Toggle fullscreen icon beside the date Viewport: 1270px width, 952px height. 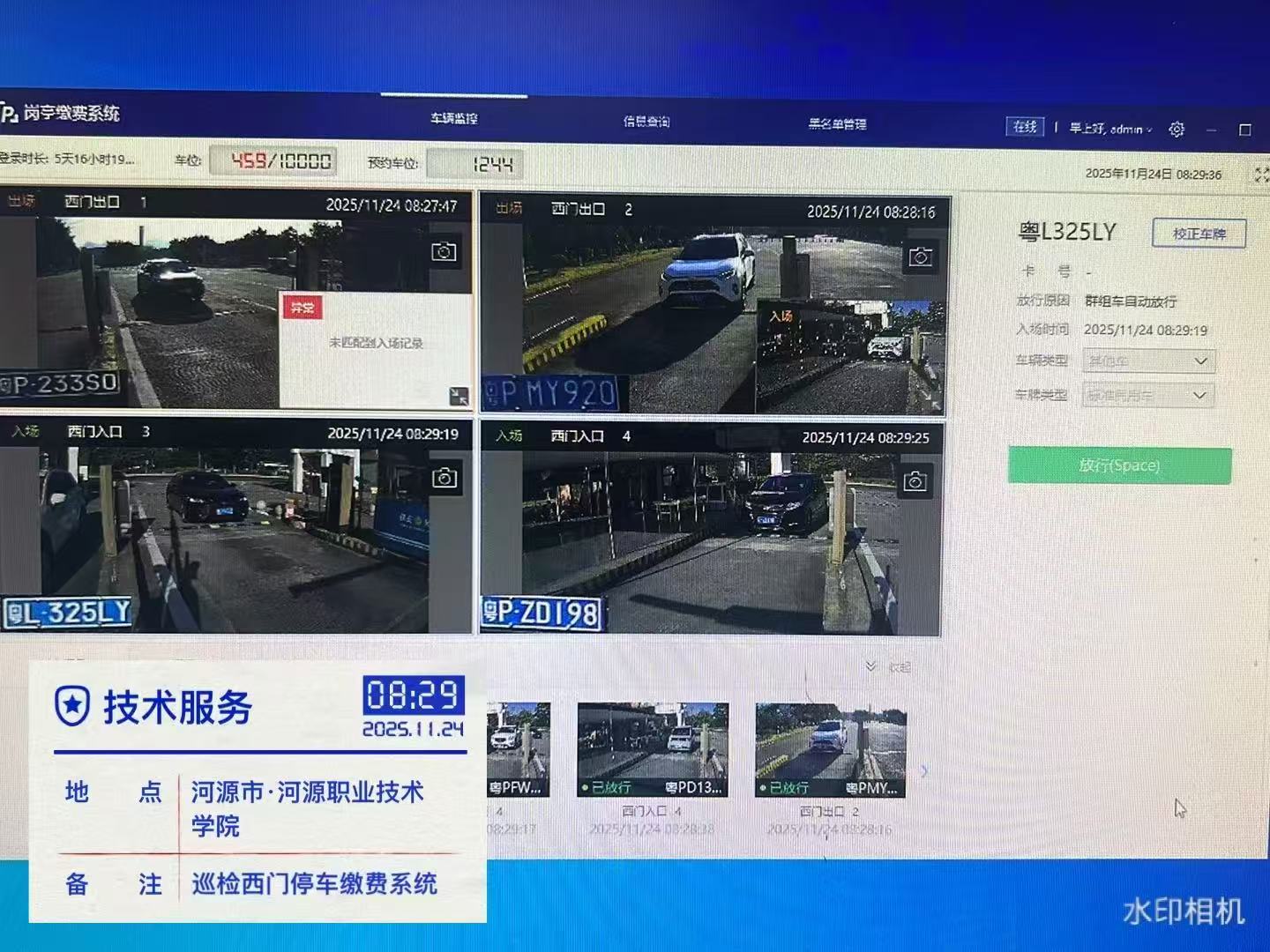click(1261, 175)
